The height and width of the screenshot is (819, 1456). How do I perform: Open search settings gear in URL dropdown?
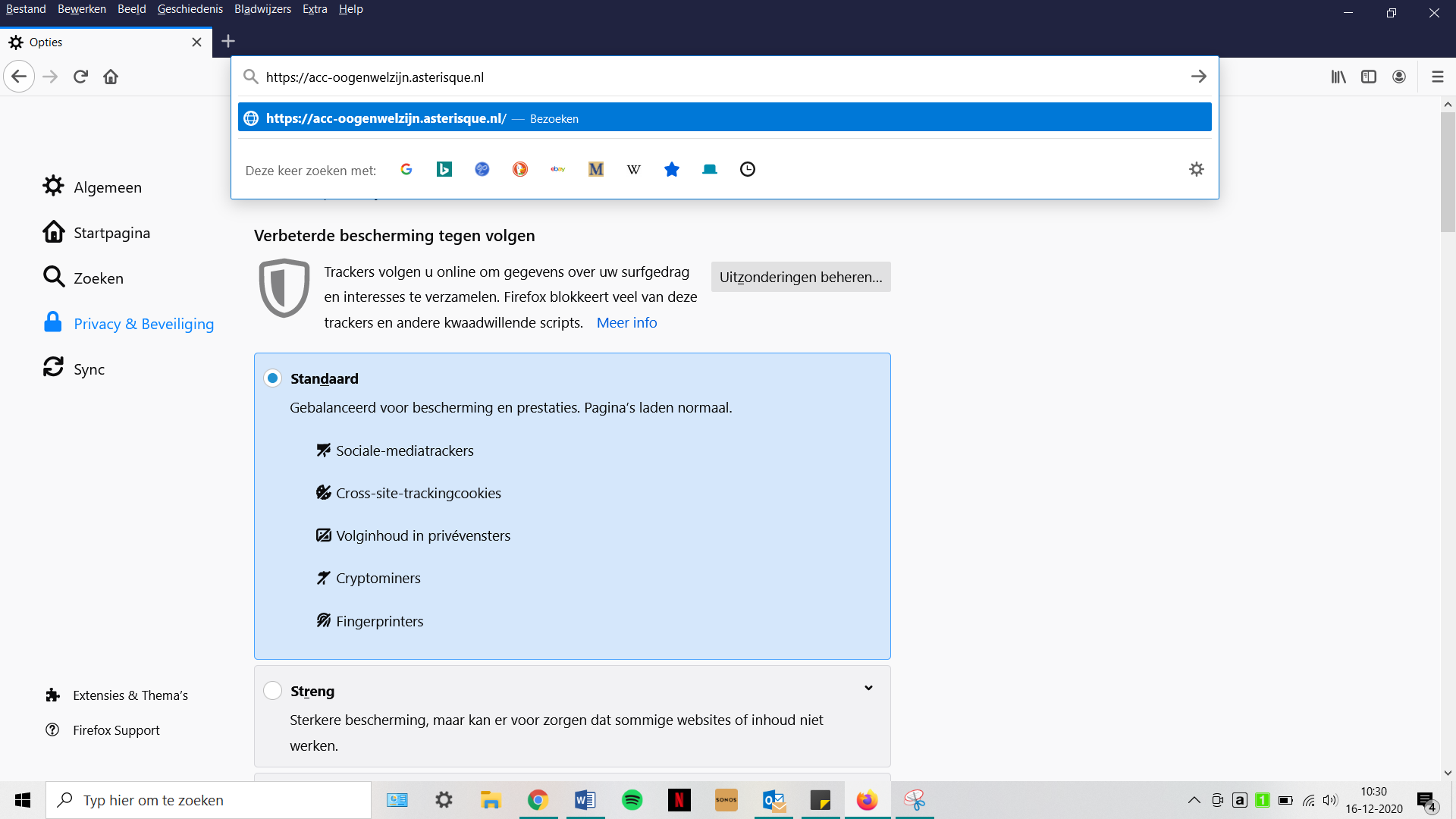pyautogui.click(x=1197, y=169)
